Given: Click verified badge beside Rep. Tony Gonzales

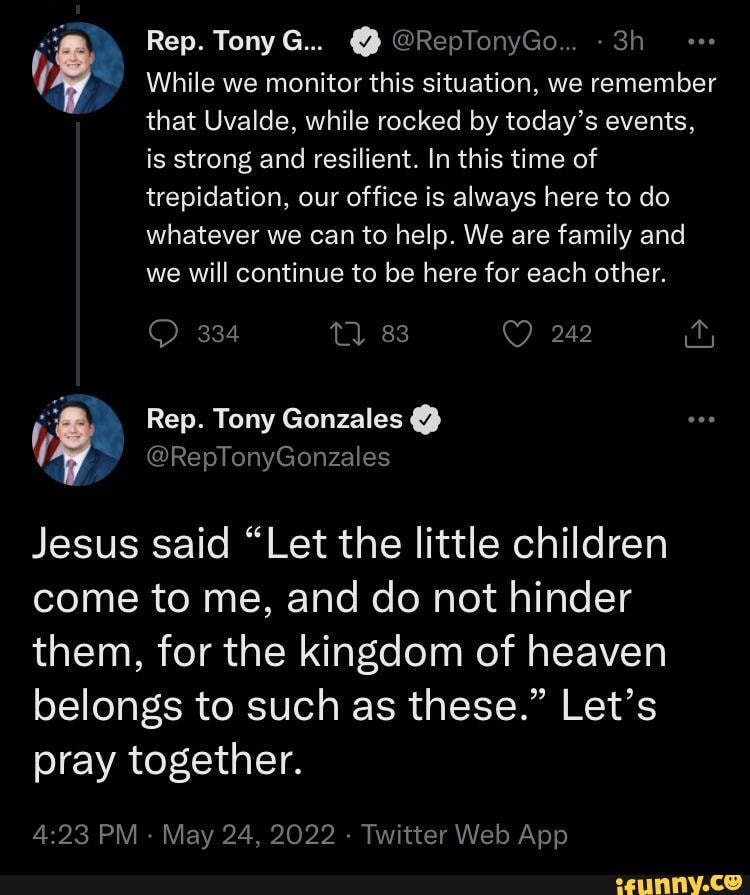Looking at the screenshot, I should click(x=426, y=420).
